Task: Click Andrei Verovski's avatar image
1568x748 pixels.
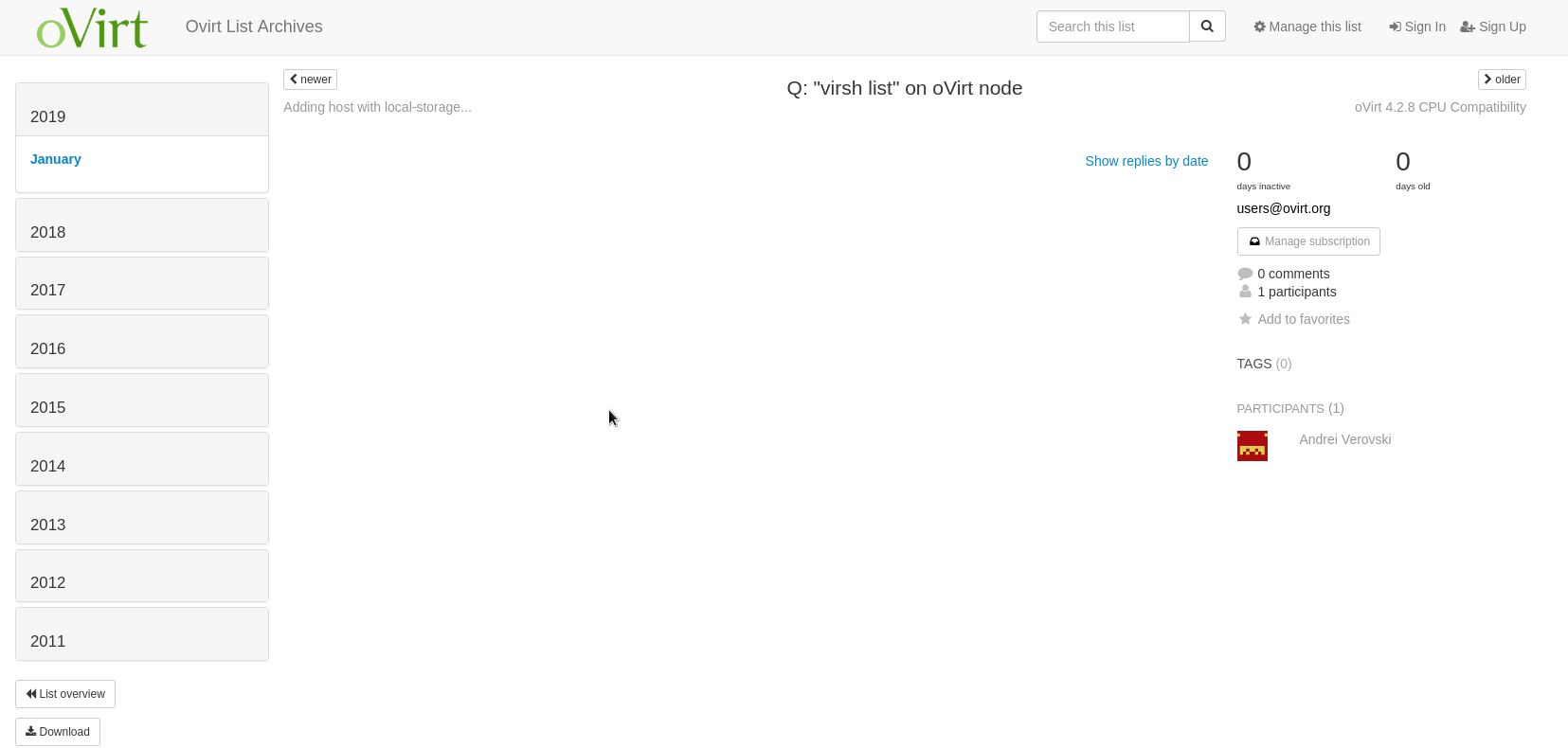Action: (1252, 446)
